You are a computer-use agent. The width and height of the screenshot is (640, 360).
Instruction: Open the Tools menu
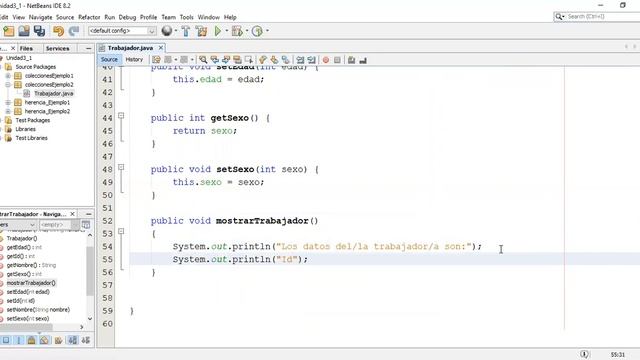[187, 17]
